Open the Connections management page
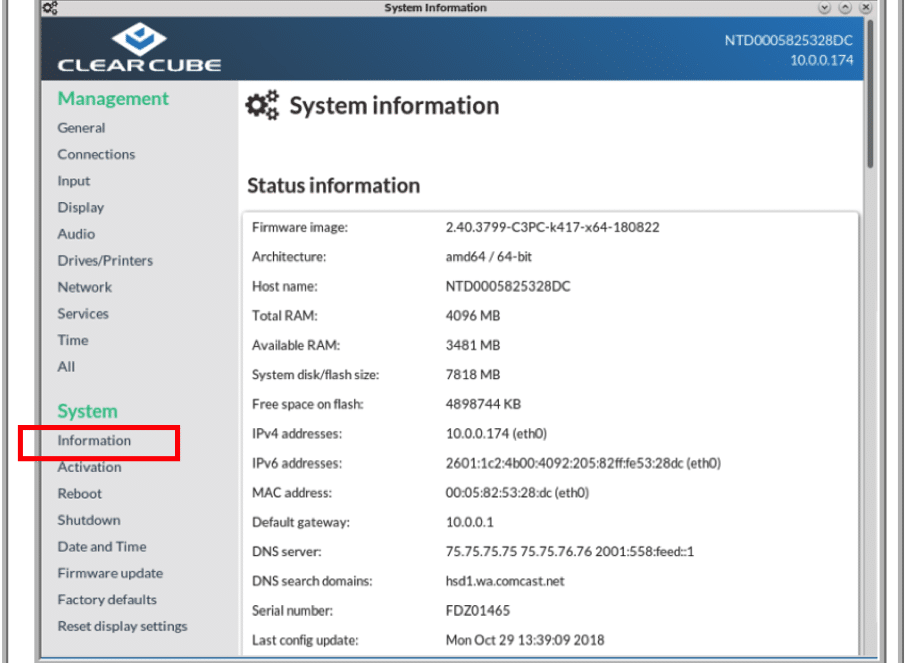 tap(96, 154)
